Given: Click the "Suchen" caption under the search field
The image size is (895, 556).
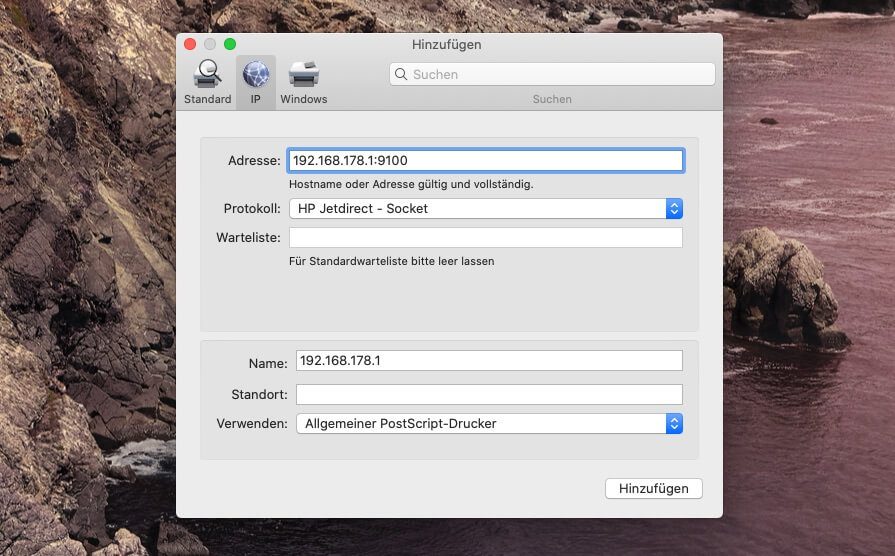Looking at the screenshot, I should pos(552,99).
